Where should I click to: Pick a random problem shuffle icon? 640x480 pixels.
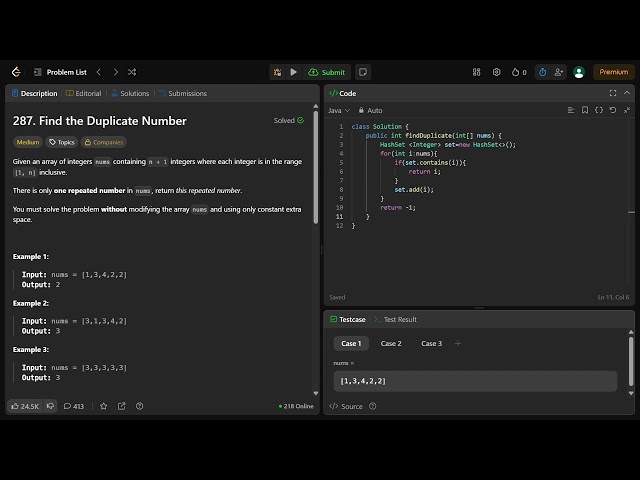[132, 72]
